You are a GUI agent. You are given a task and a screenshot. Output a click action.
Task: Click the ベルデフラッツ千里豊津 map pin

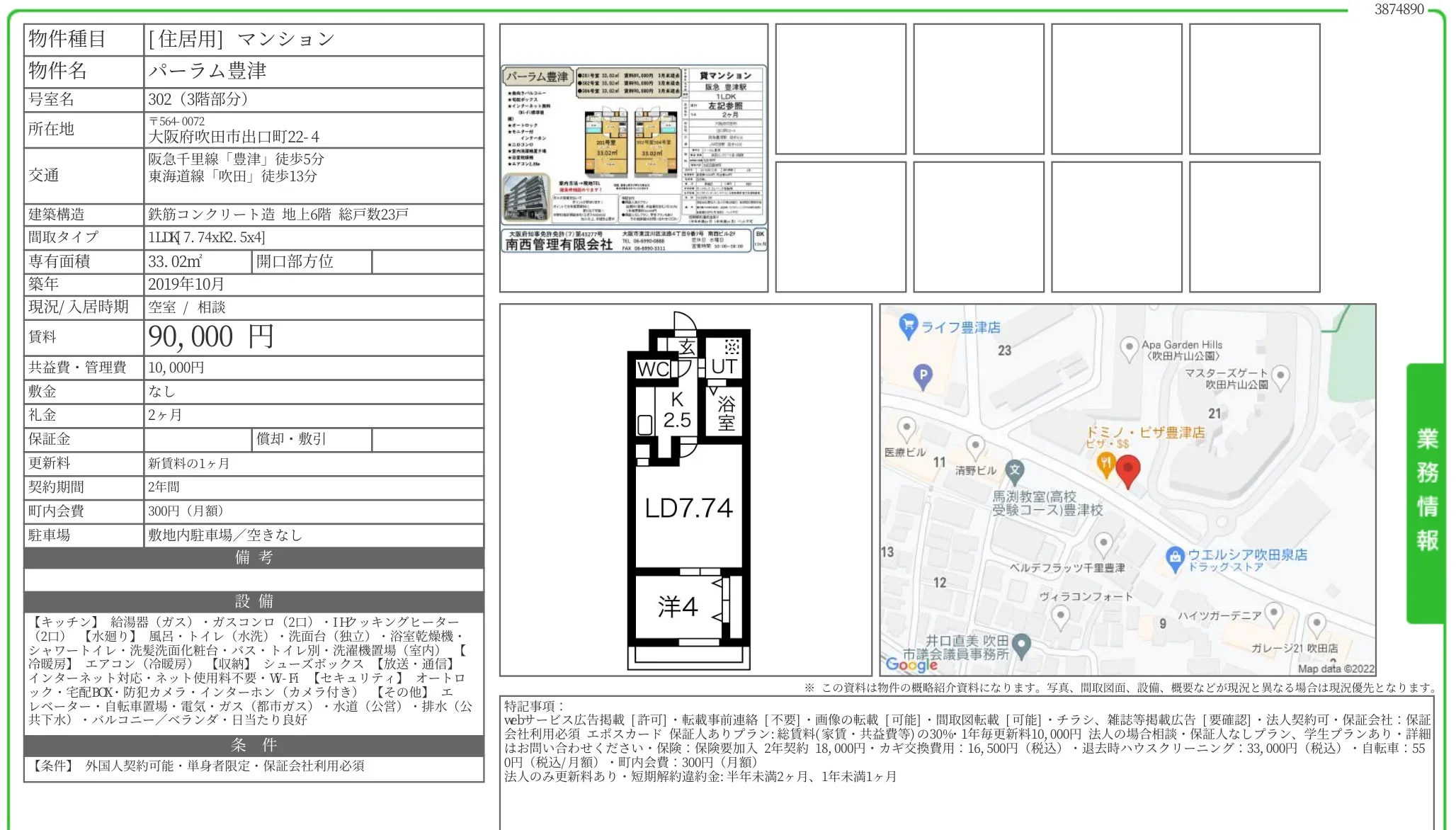pyautogui.click(x=1103, y=544)
